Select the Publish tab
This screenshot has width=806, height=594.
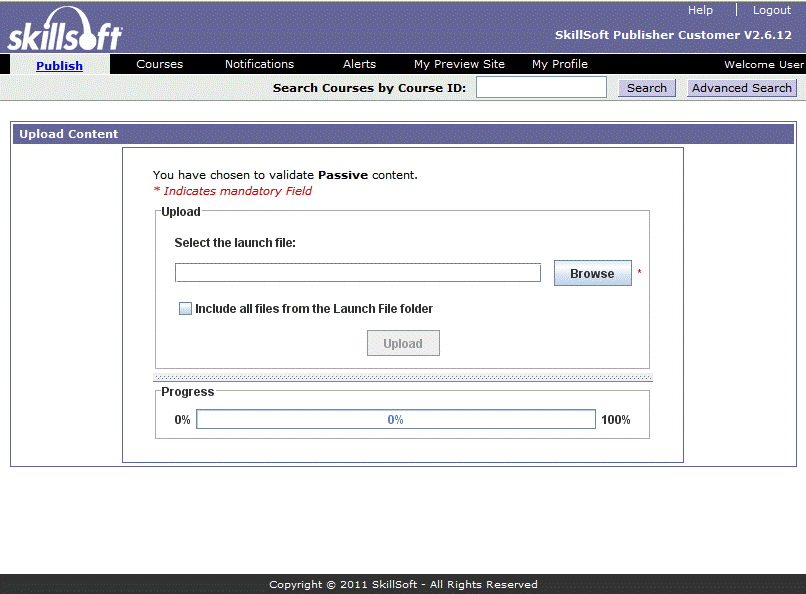59,64
